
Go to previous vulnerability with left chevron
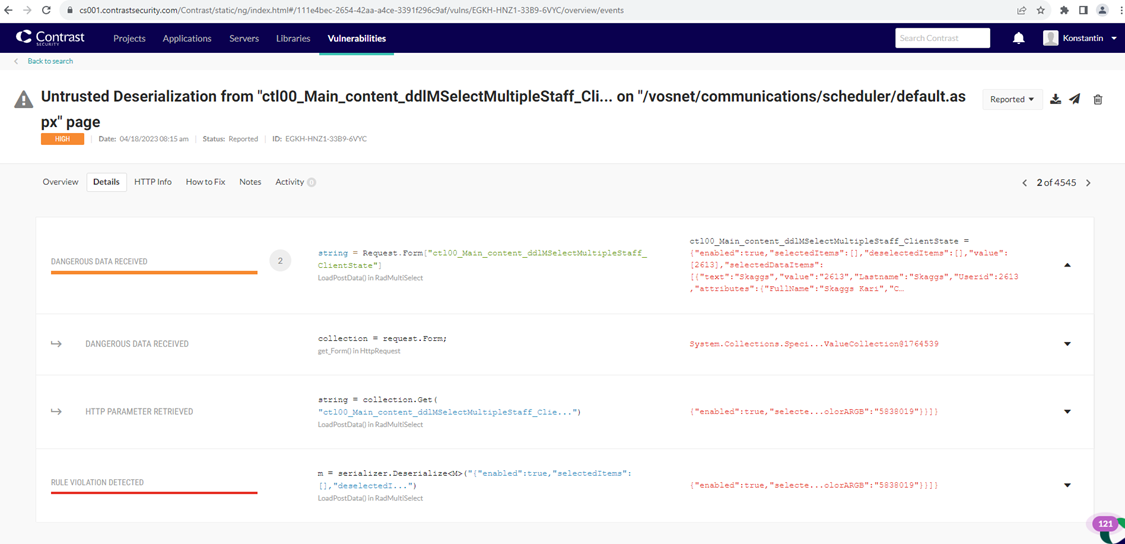coord(1024,183)
